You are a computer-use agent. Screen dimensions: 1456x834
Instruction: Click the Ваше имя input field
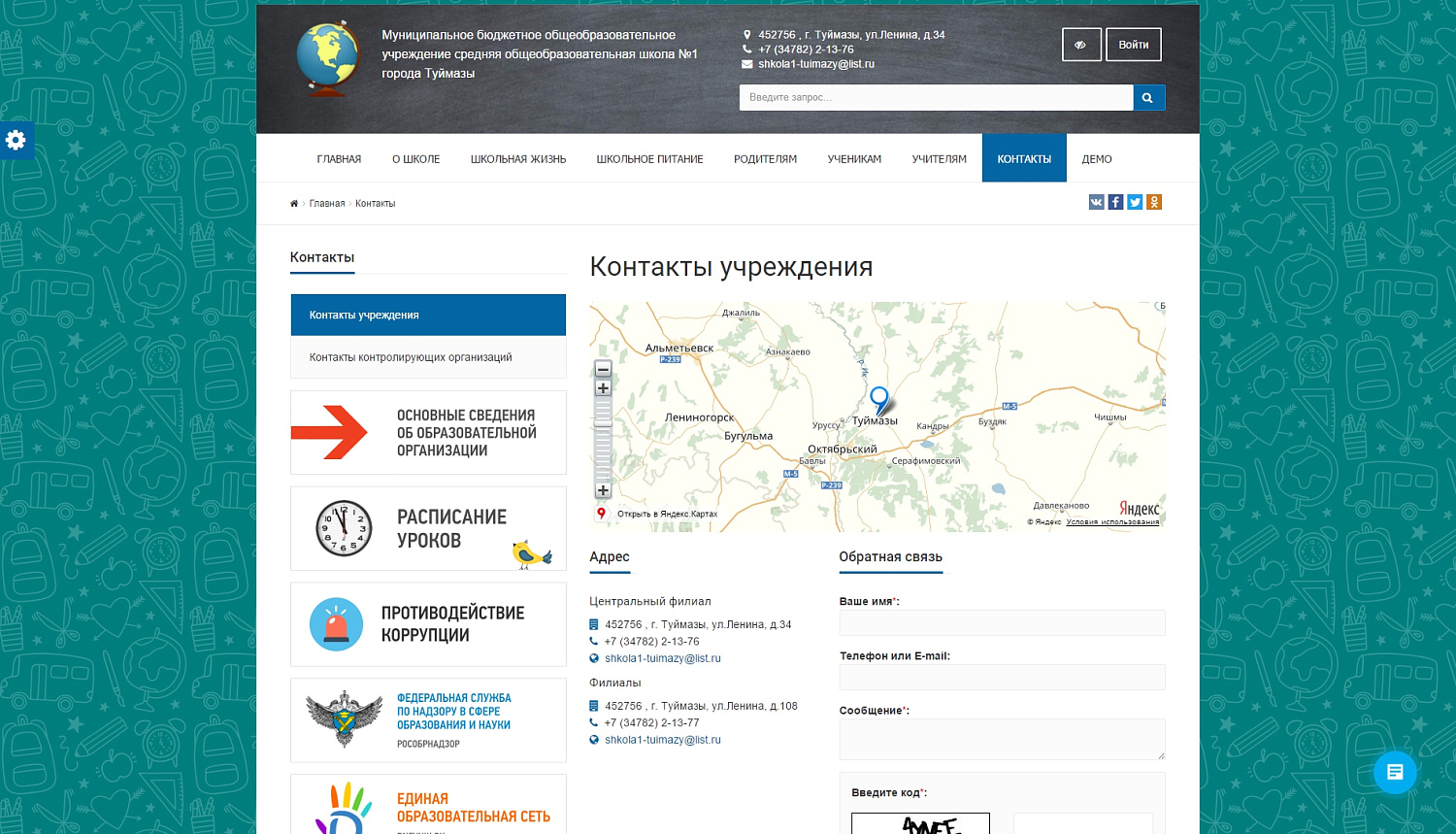pos(1002,622)
